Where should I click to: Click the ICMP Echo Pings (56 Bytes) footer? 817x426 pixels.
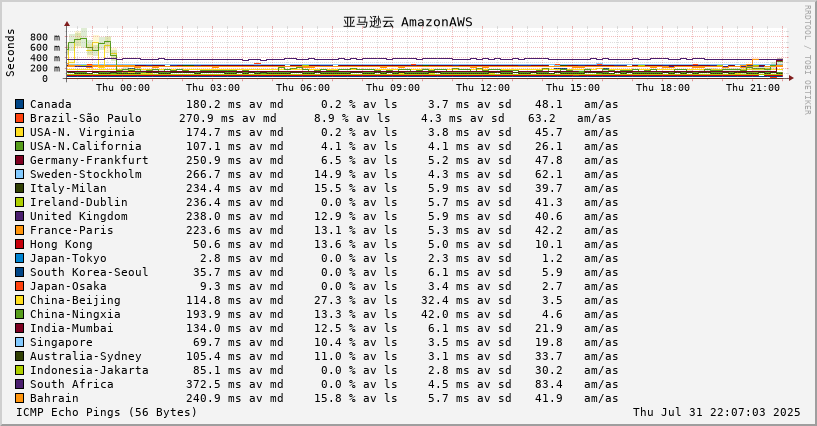[x=107, y=412]
